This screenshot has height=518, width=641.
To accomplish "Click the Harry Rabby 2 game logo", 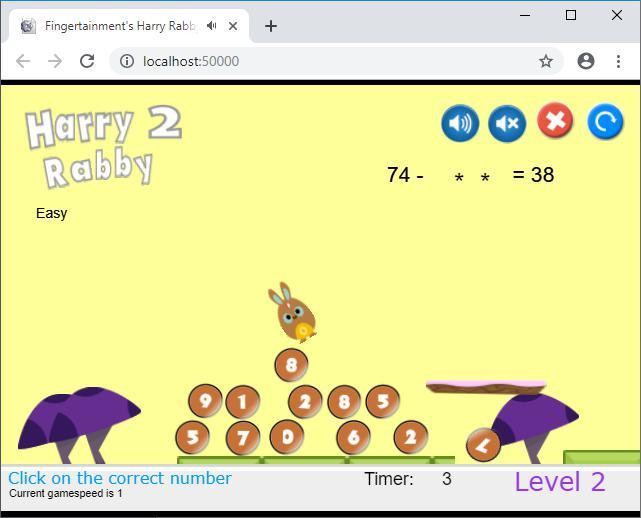I will click(x=104, y=146).
